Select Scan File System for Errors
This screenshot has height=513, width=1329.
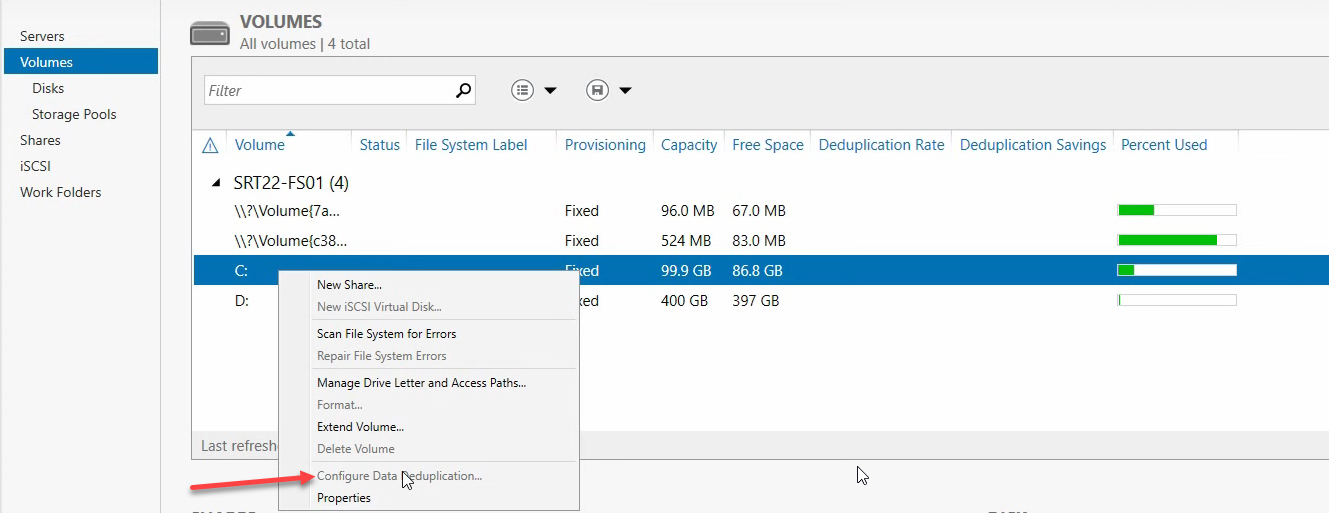click(386, 334)
